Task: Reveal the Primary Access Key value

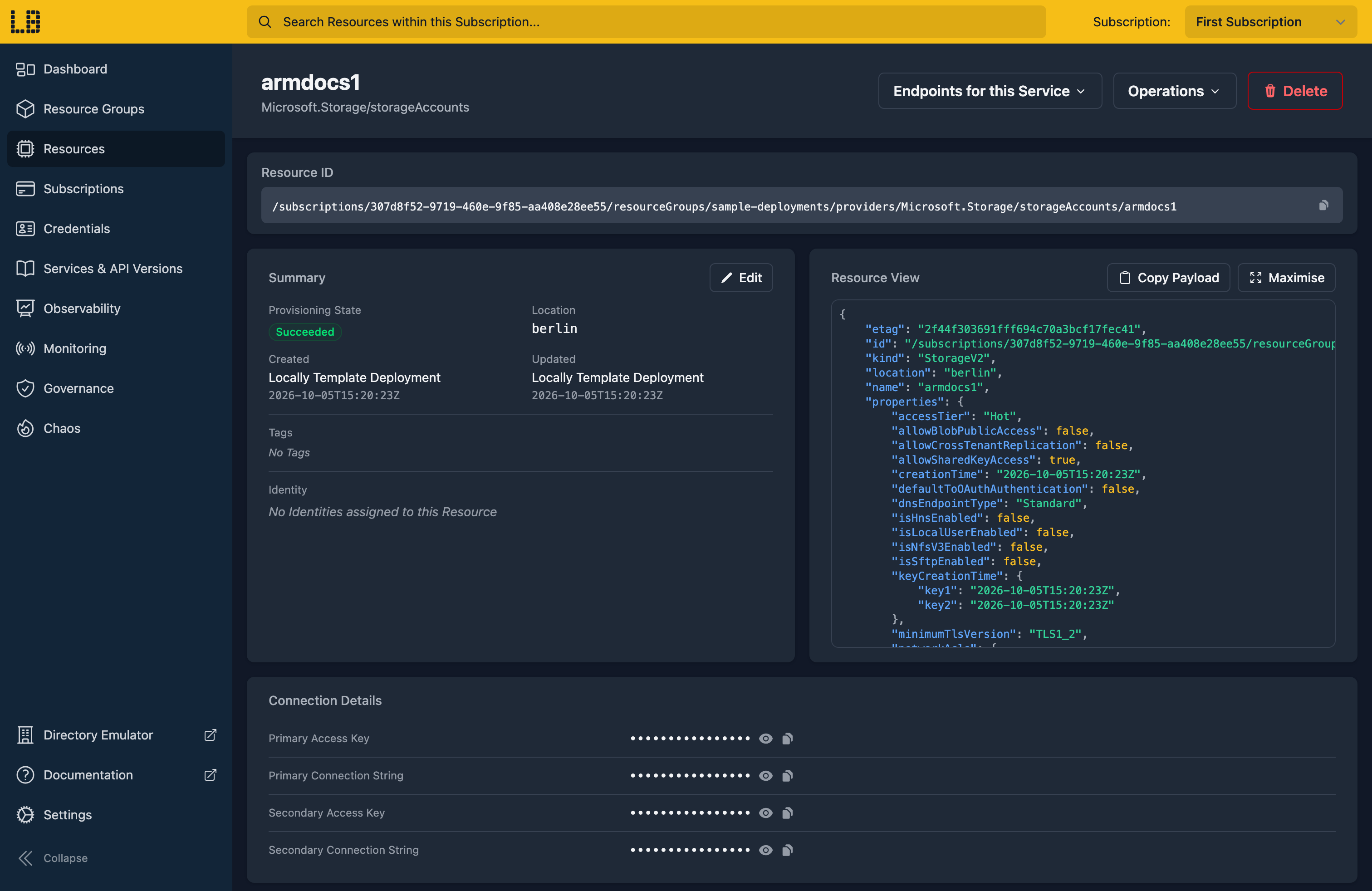Action: point(765,738)
